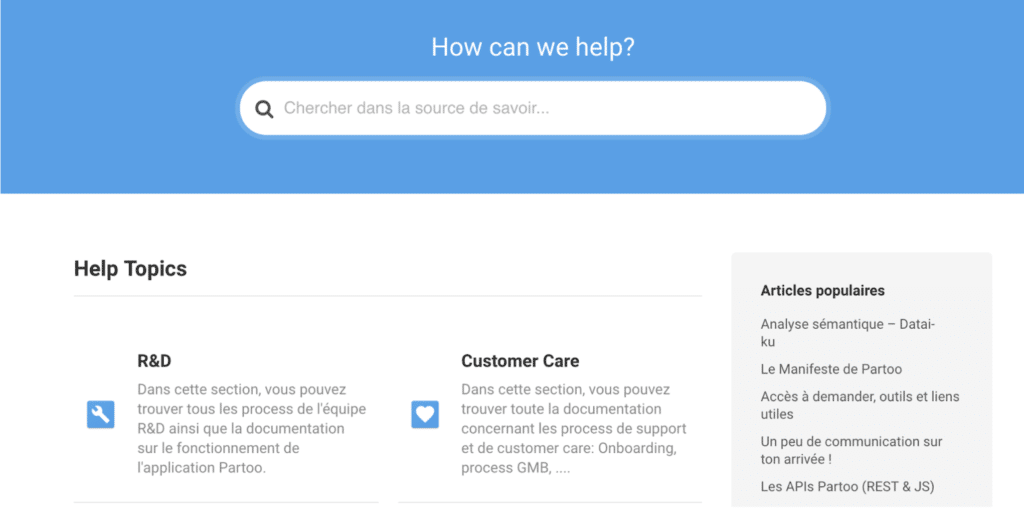Click the Articles populaires sidebar heading
This screenshot has height=523, width=1024.
(822, 291)
